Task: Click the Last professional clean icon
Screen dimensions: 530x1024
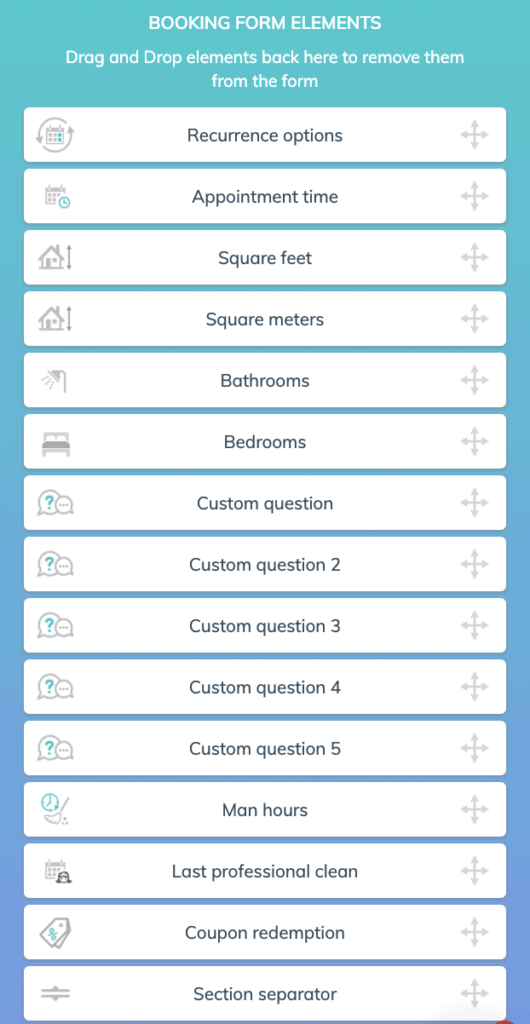Action: click(57, 872)
